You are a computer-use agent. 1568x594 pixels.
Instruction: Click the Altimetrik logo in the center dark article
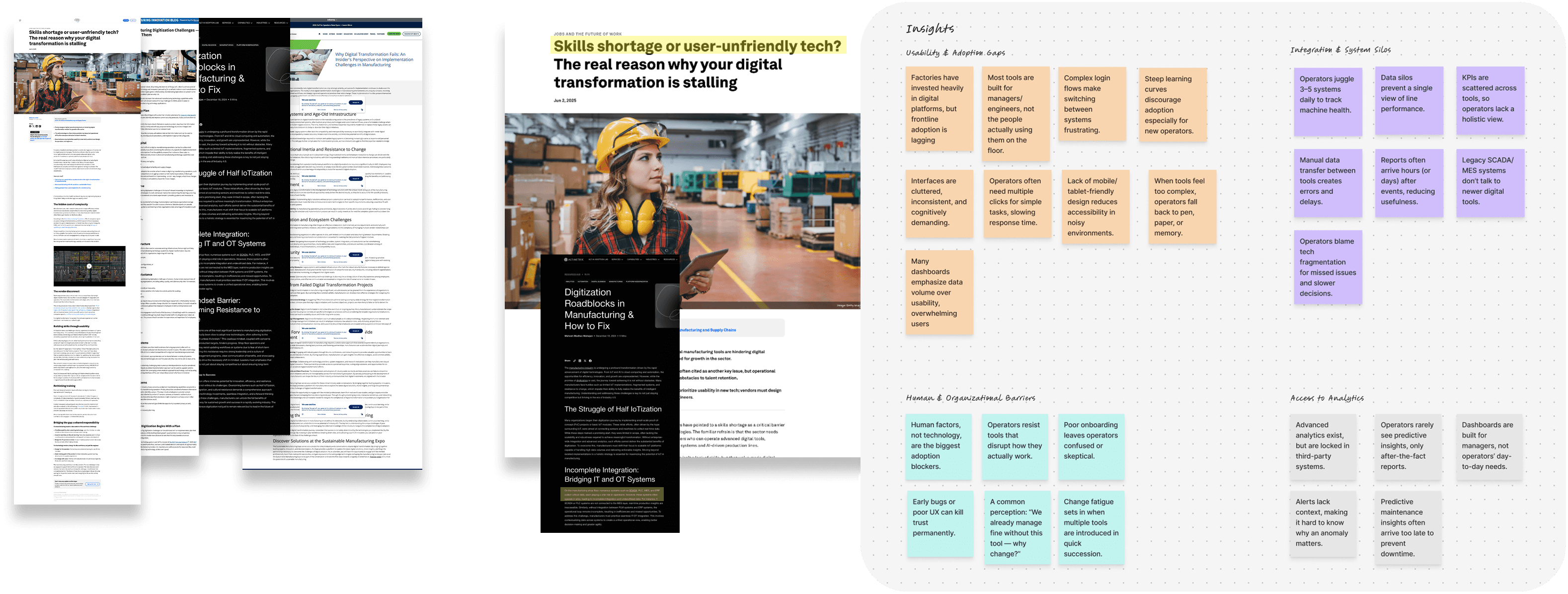pyautogui.click(x=574, y=259)
